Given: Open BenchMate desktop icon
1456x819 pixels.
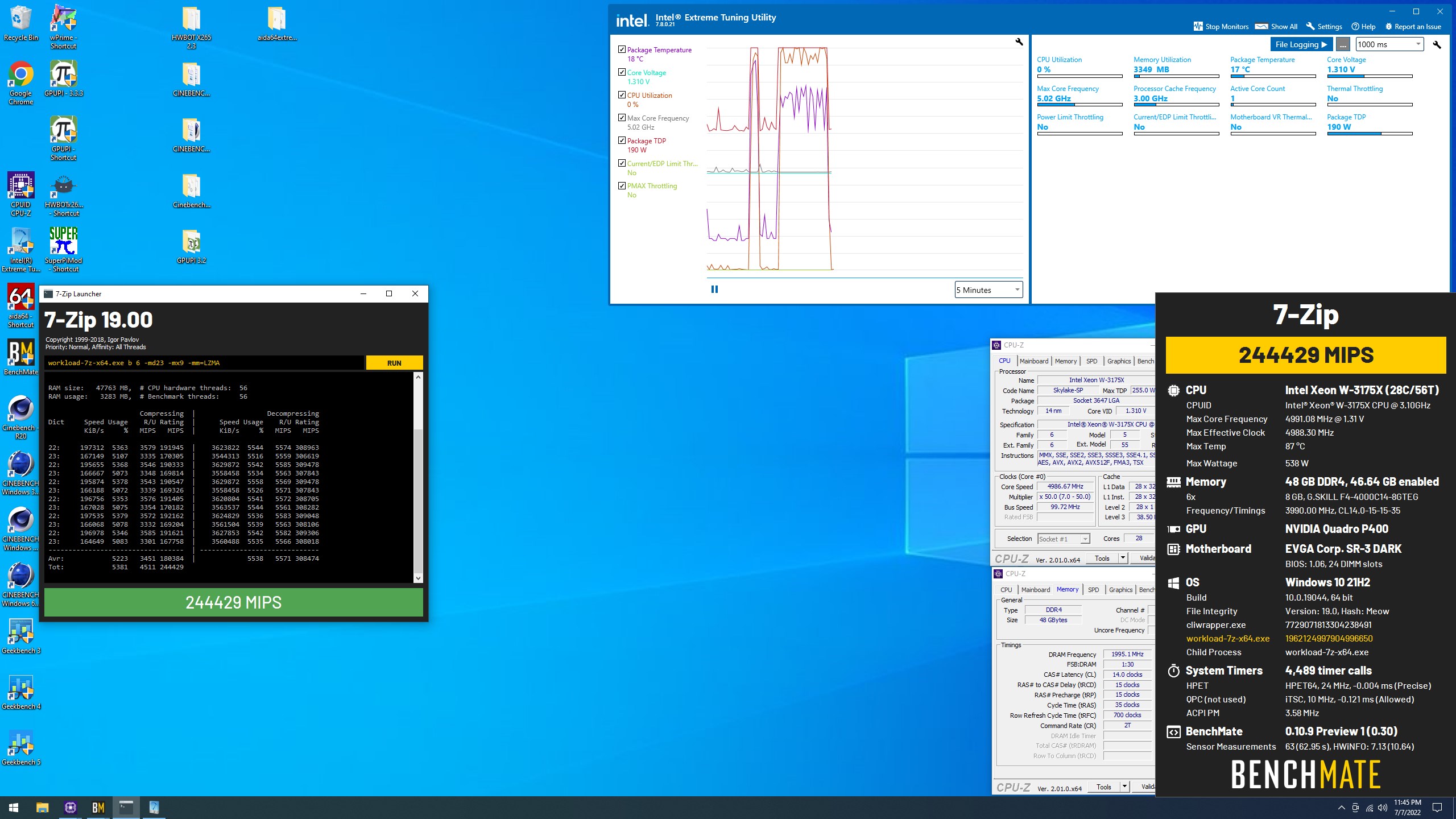Looking at the screenshot, I should tap(20, 357).
